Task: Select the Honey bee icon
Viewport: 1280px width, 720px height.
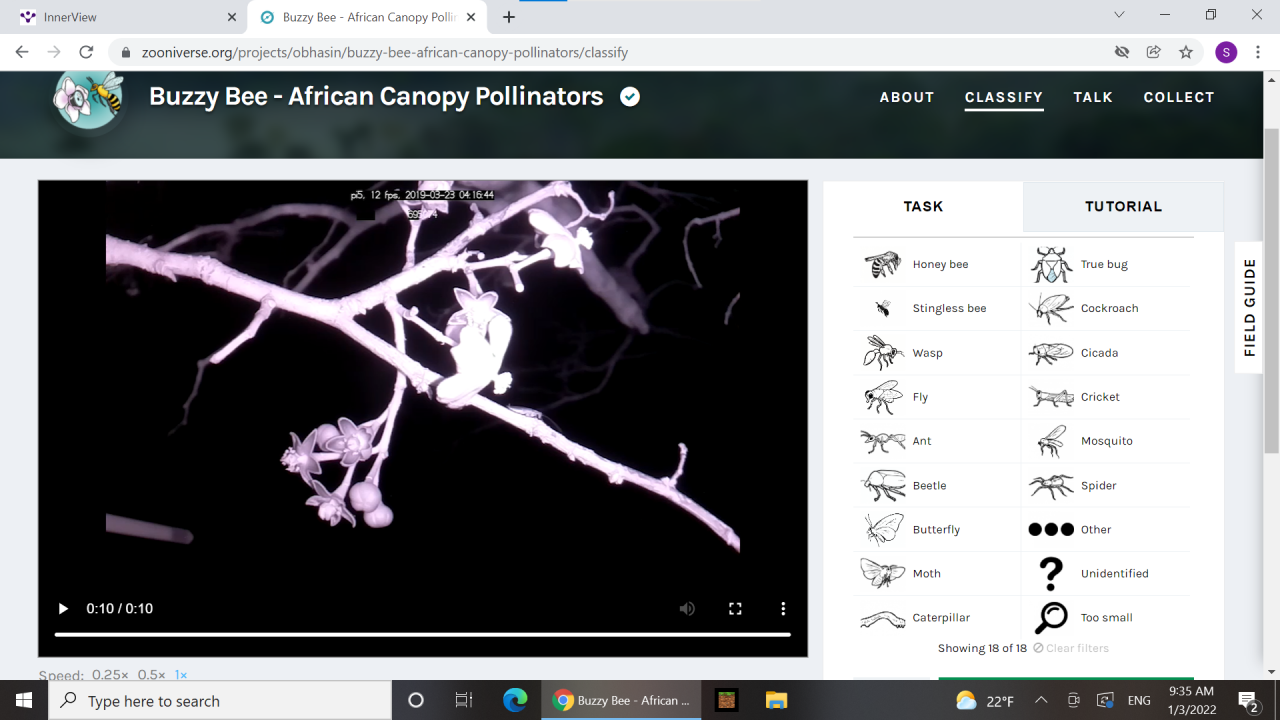Action: point(882,265)
